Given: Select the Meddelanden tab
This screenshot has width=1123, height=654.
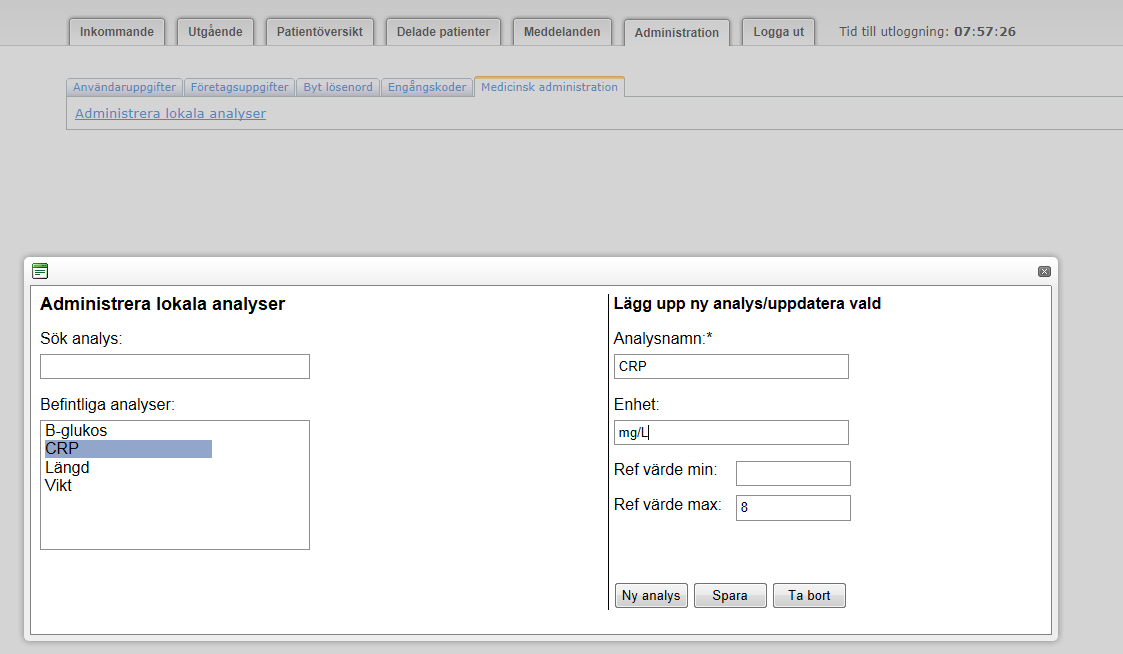Looking at the screenshot, I should (x=562, y=32).
